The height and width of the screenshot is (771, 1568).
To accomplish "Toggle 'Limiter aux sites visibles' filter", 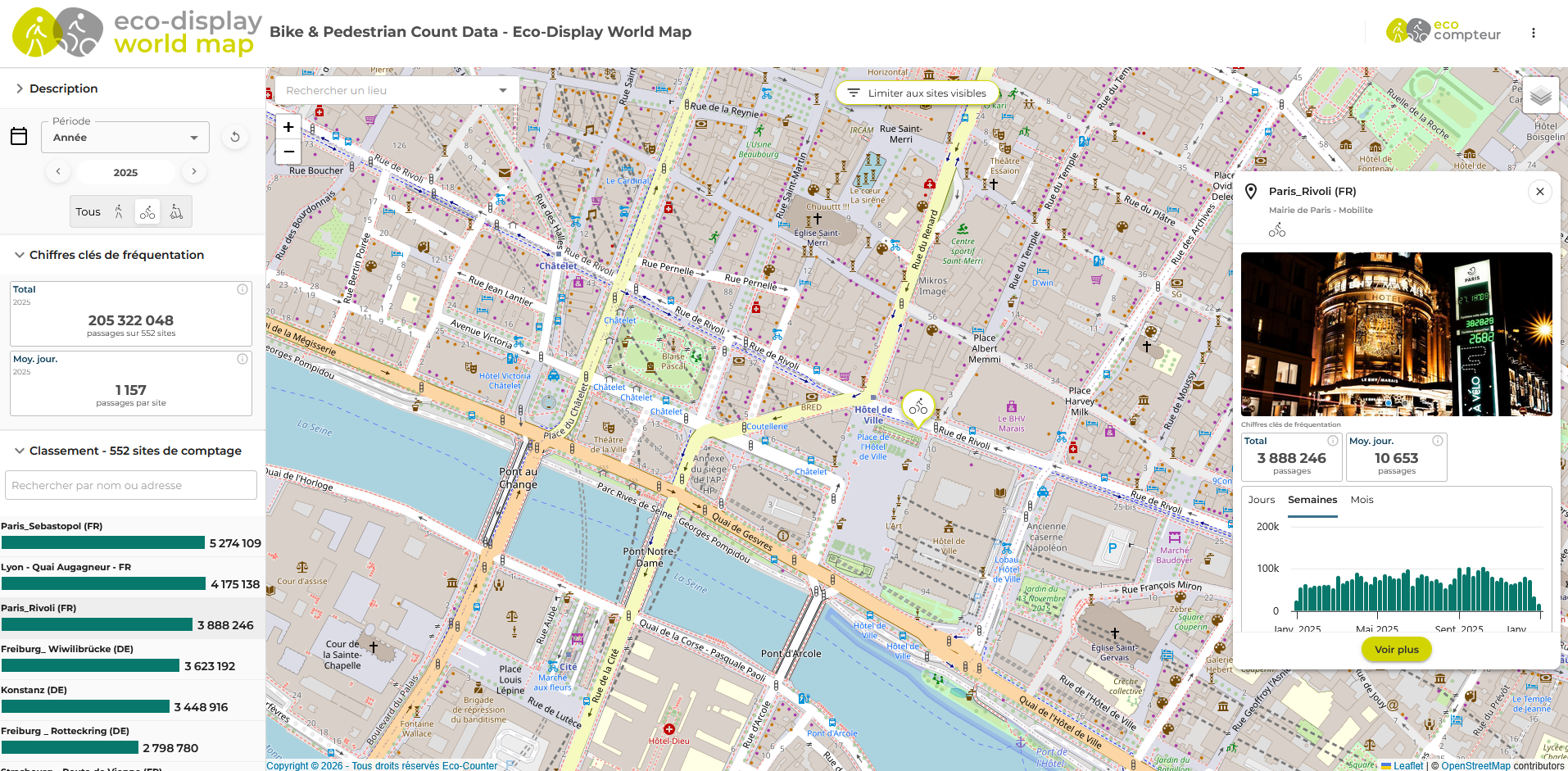I will click(x=917, y=93).
